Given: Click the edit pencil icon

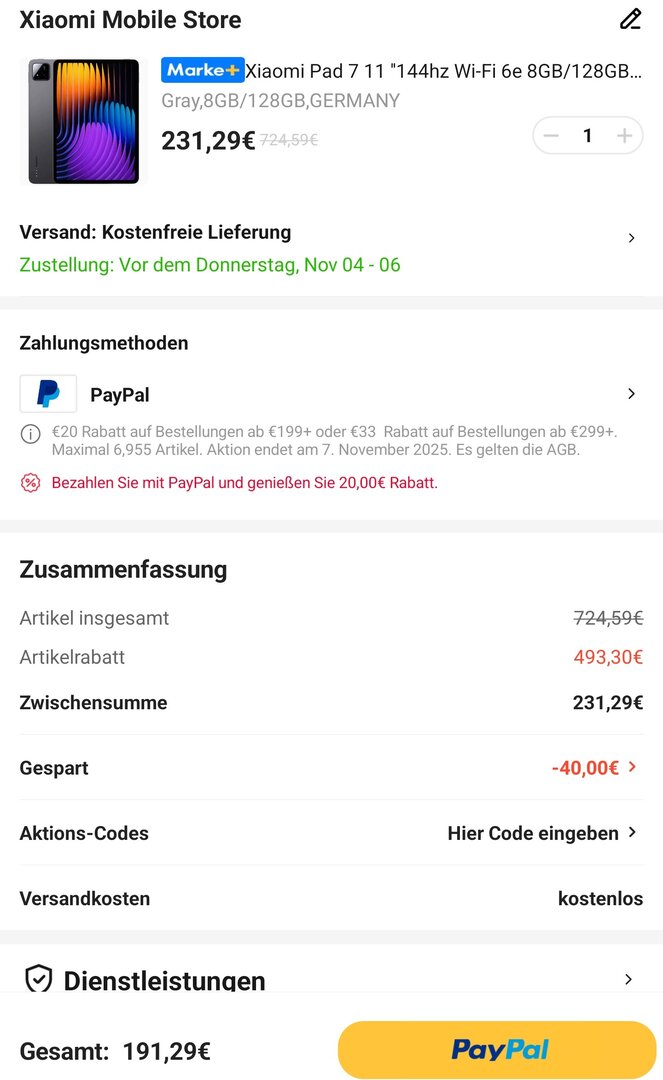Looking at the screenshot, I should 630,19.
